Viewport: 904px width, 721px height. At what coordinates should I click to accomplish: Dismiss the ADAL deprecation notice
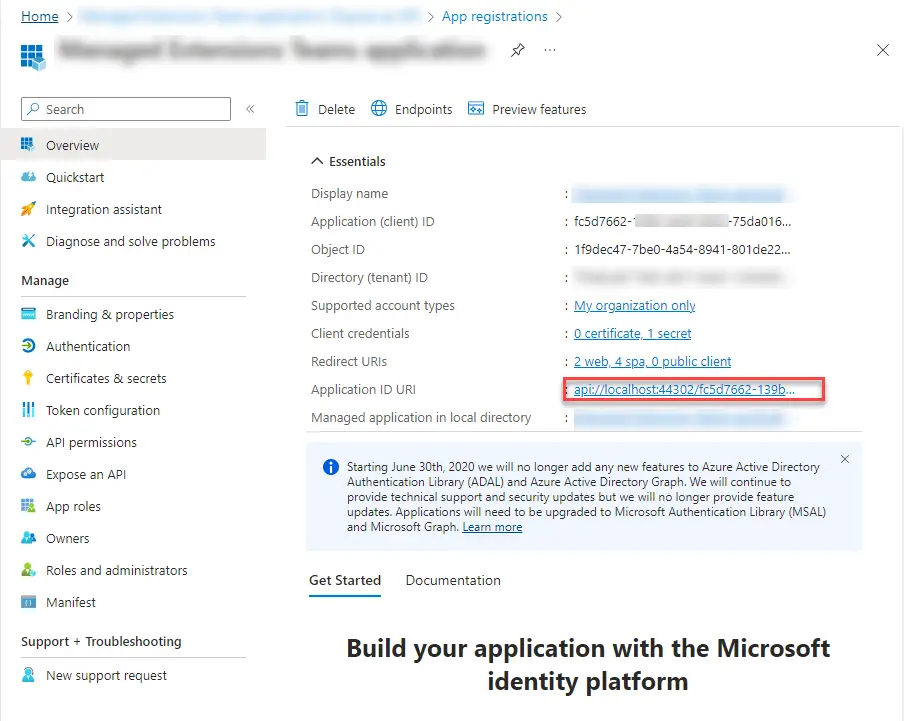pos(845,459)
